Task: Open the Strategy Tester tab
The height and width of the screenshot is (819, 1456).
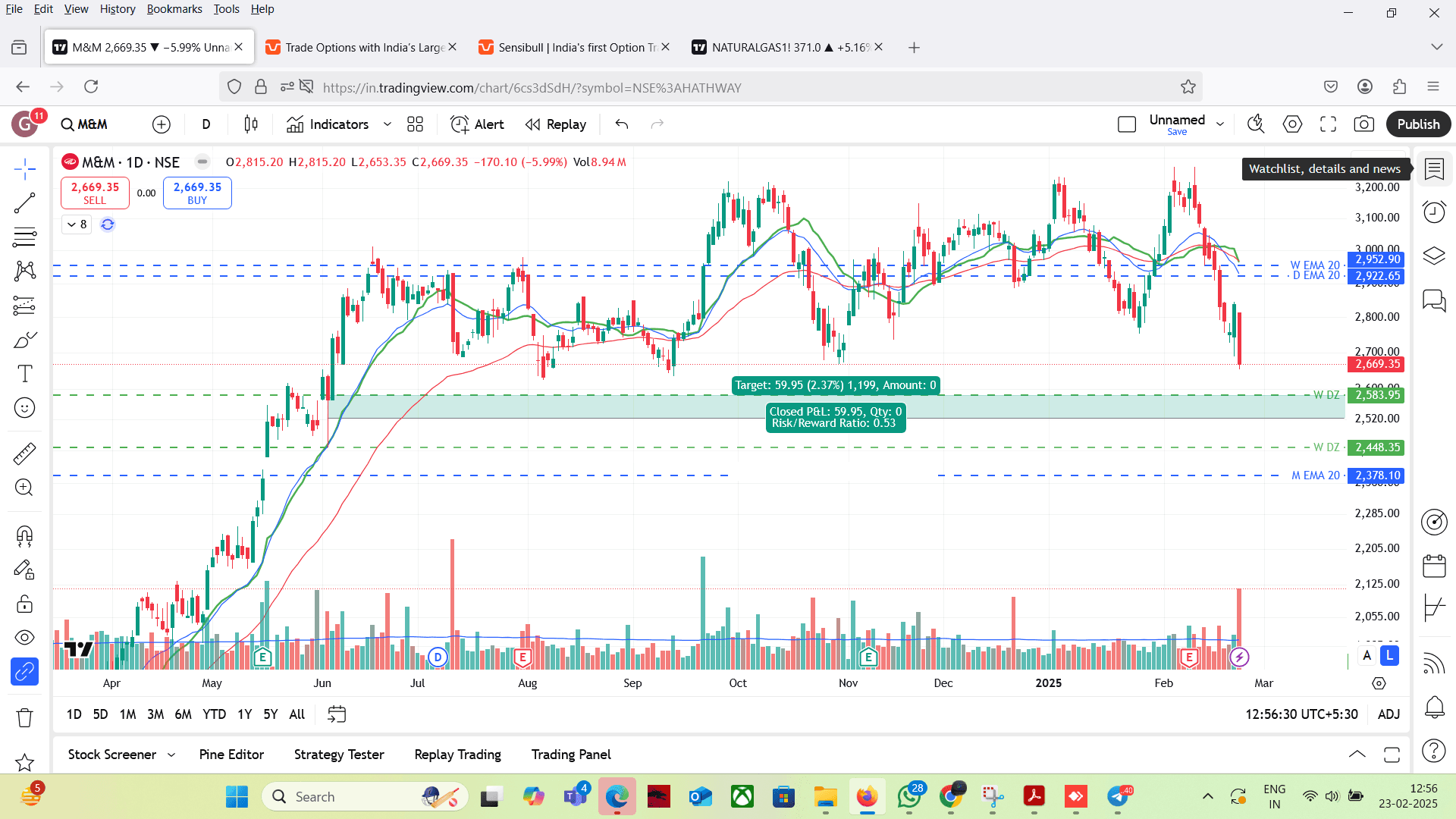Action: (x=339, y=755)
